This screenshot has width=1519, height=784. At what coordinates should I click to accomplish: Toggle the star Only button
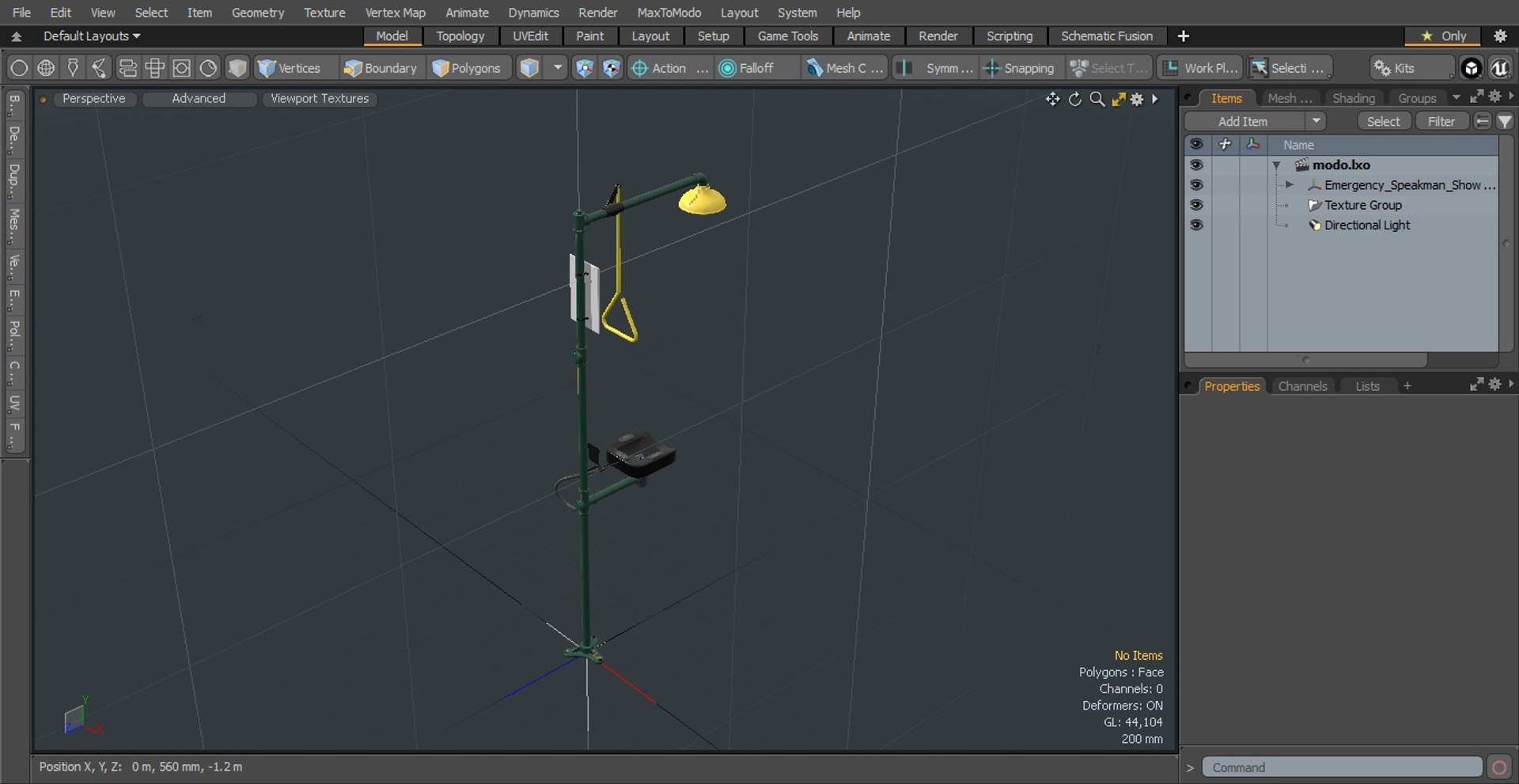click(x=1444, y=36)
